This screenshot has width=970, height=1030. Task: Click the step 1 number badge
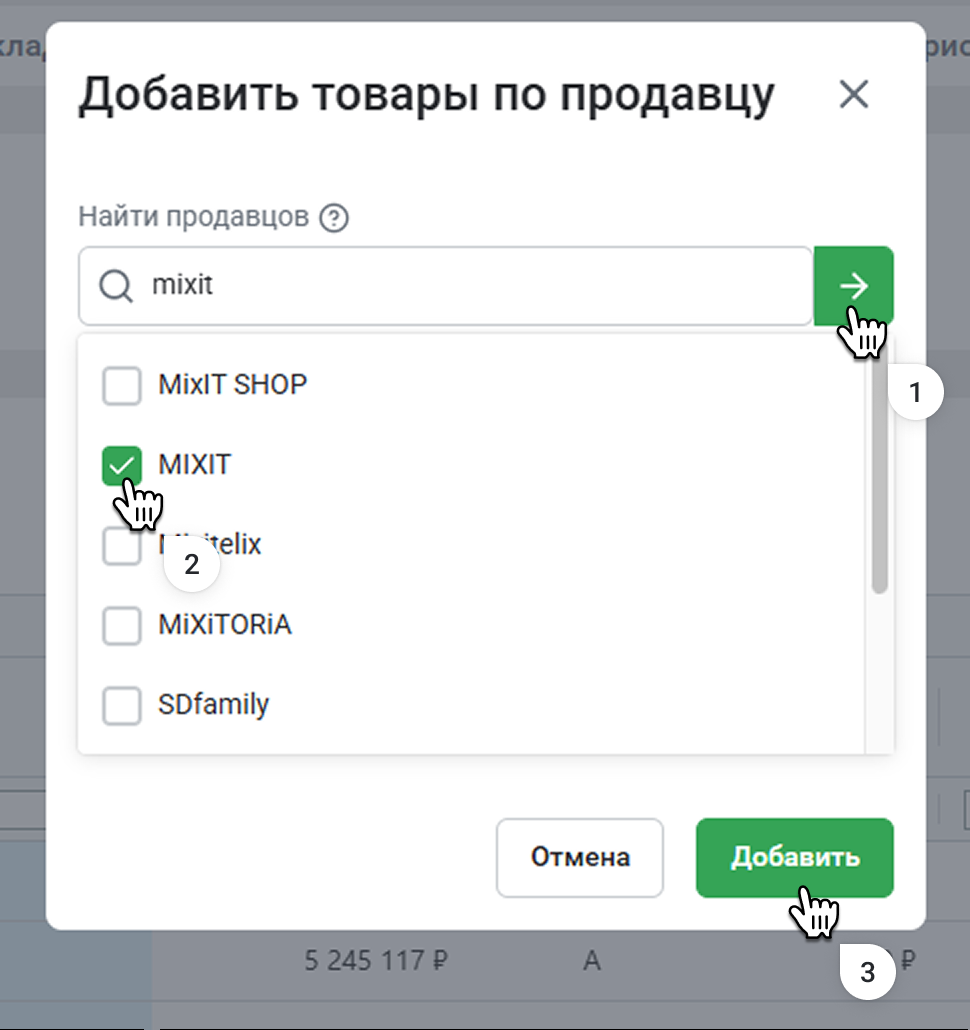(x=915, y=394)
